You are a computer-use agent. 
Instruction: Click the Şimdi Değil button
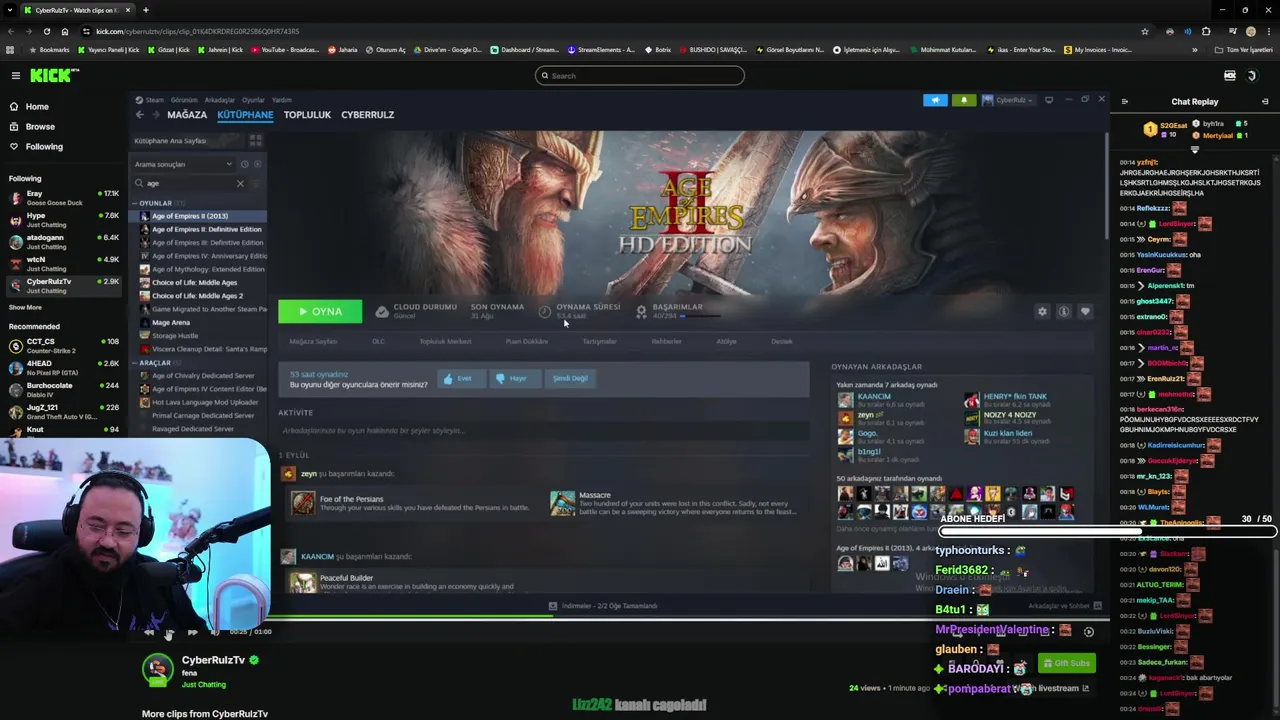(571, 378)
